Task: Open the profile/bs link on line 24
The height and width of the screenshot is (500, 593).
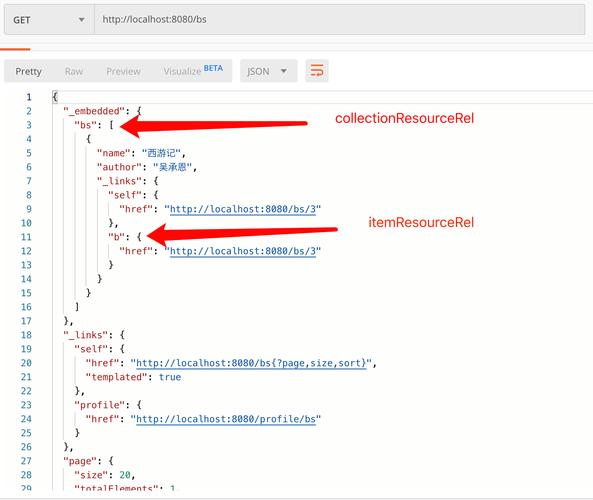Action: (x=226, y=419)
